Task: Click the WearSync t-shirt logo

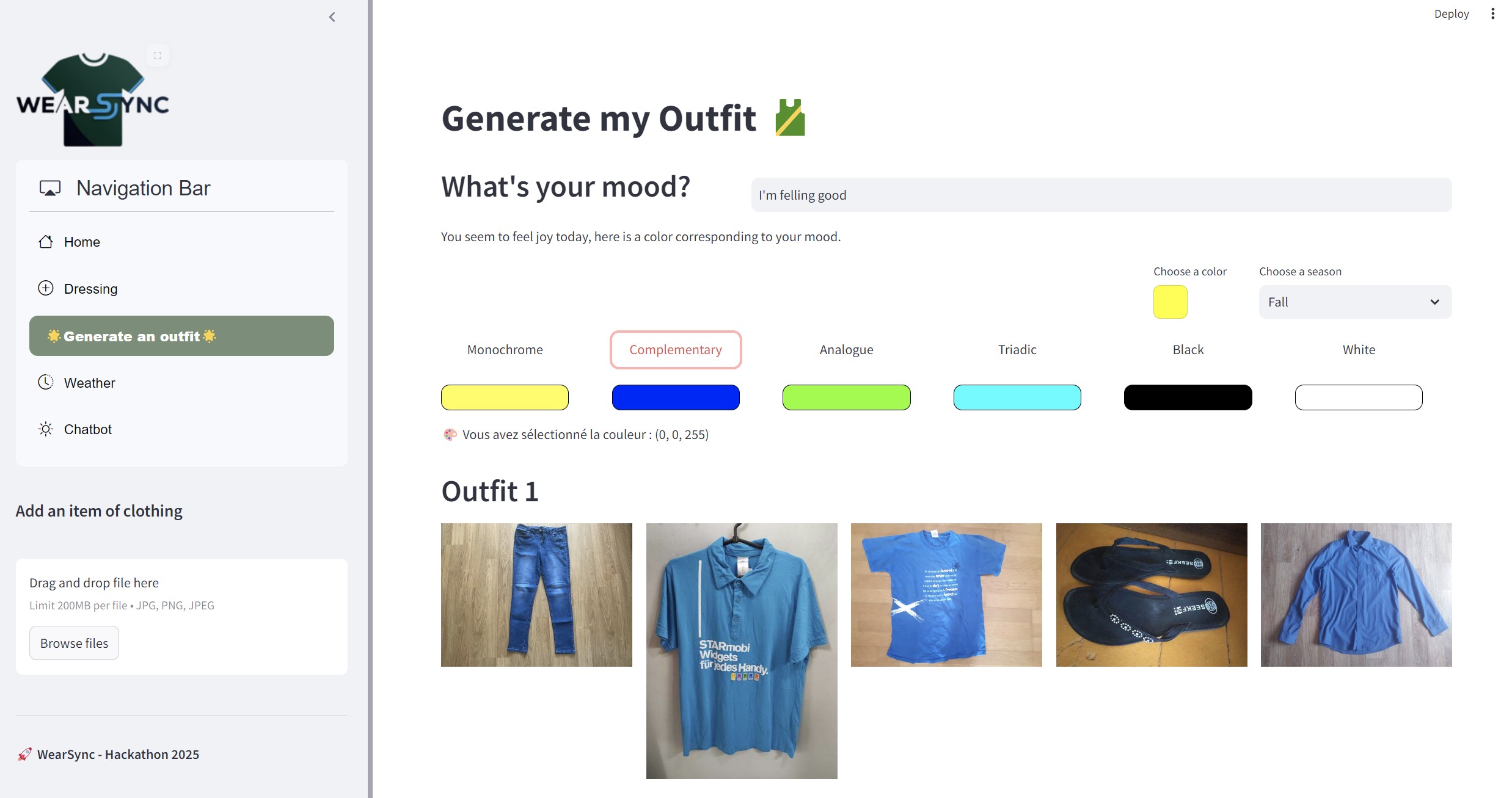Action: point(93,100)
